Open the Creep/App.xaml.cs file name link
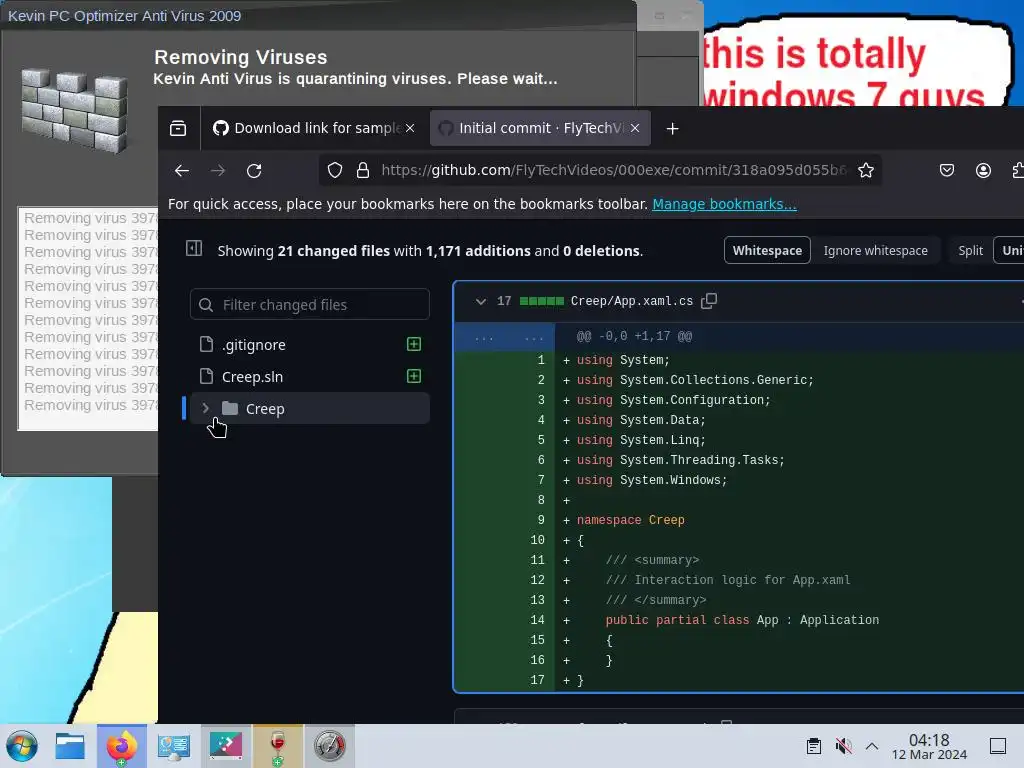This screenshot has width=1024, height=768. [x=632, y=301]
